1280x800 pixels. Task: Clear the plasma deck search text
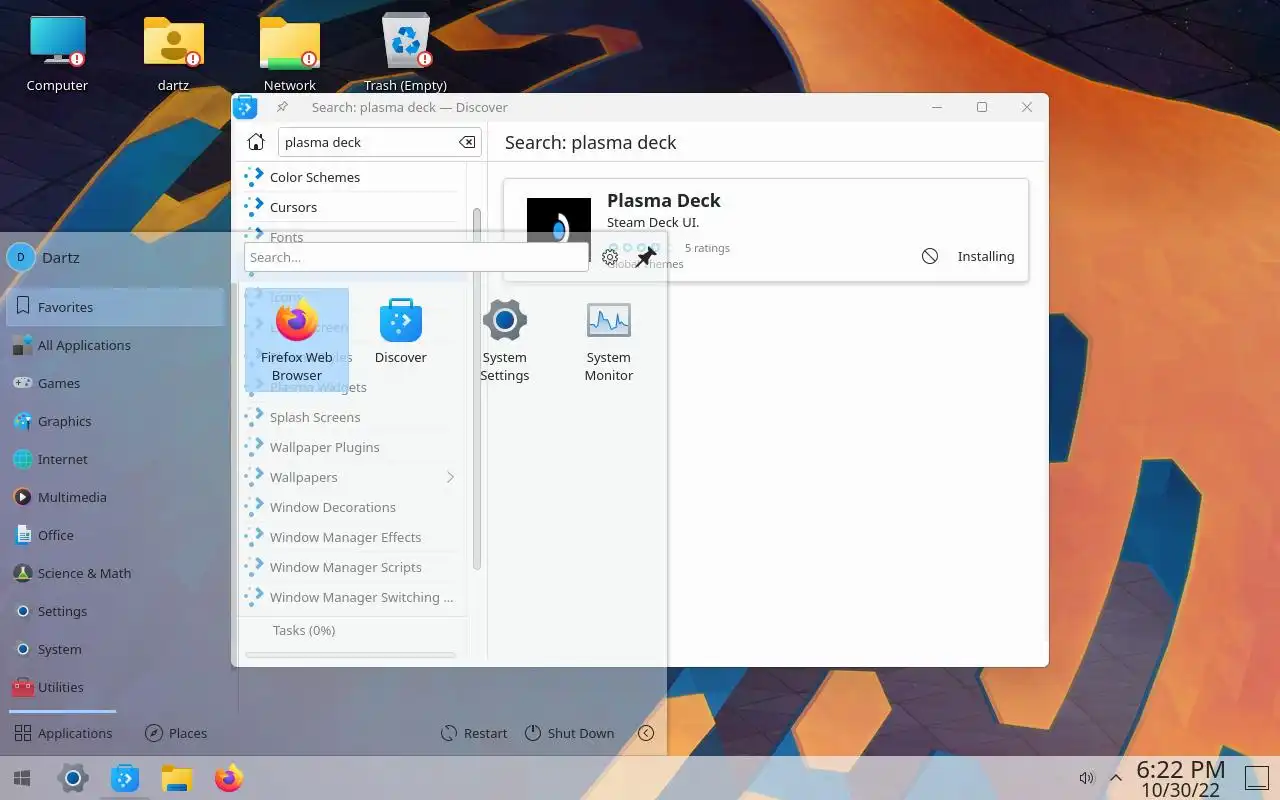[x=467, y=142]
